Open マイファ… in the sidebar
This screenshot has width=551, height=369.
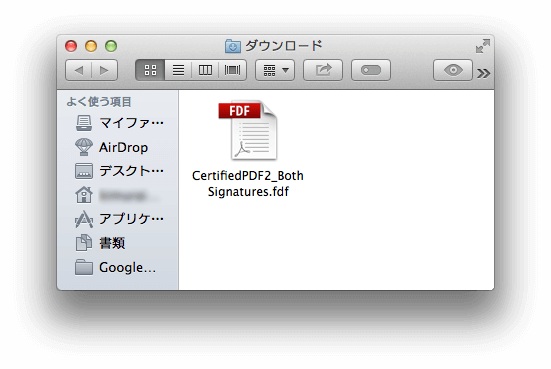119,123
